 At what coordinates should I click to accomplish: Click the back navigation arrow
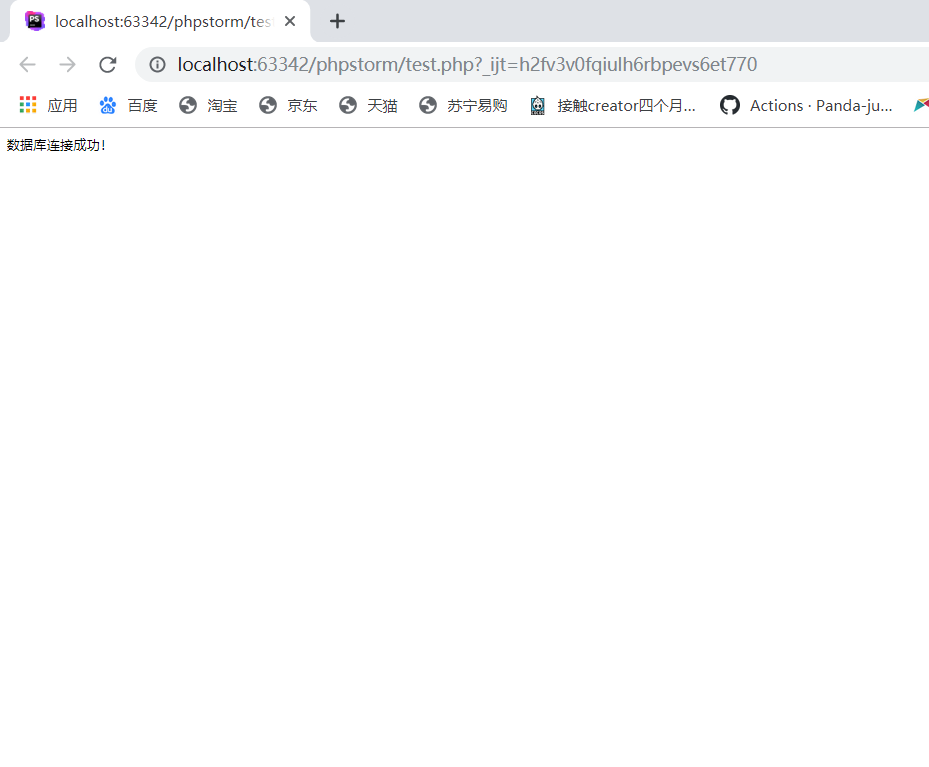point(27,65)
